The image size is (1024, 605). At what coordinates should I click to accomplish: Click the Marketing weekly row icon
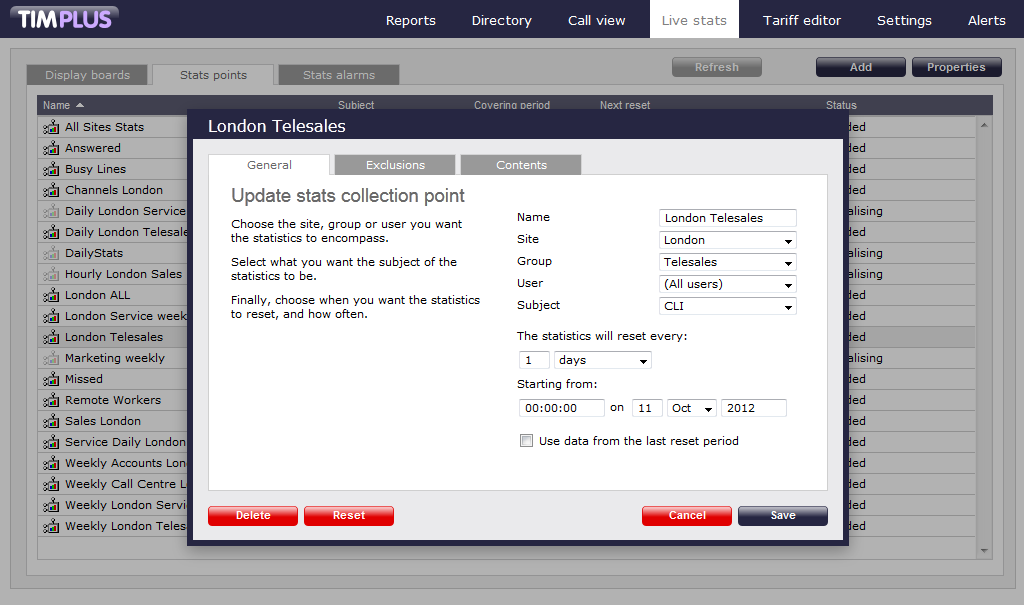pos(51,358)
